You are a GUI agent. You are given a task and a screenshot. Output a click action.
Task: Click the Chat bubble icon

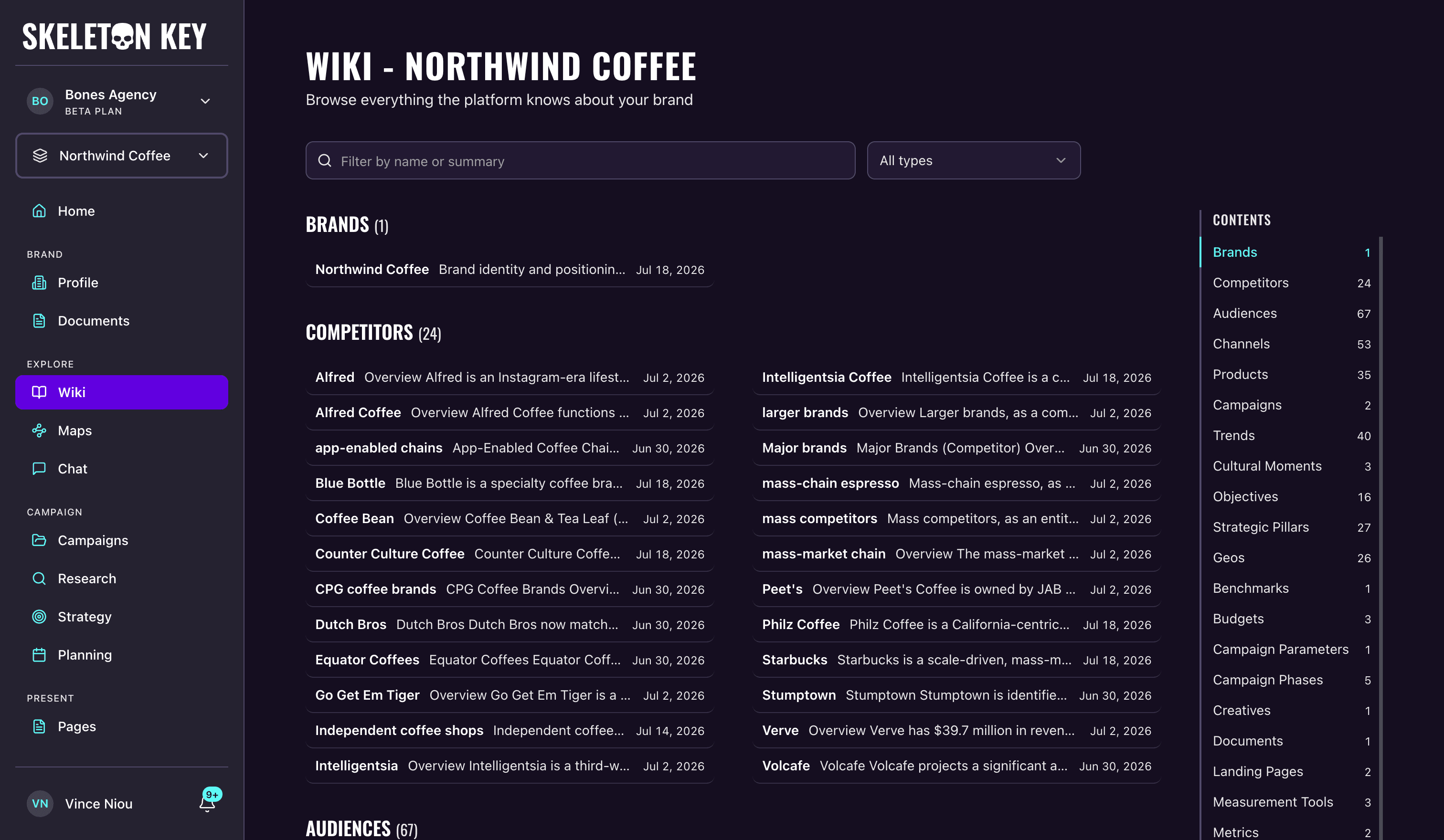pos(39,468)
